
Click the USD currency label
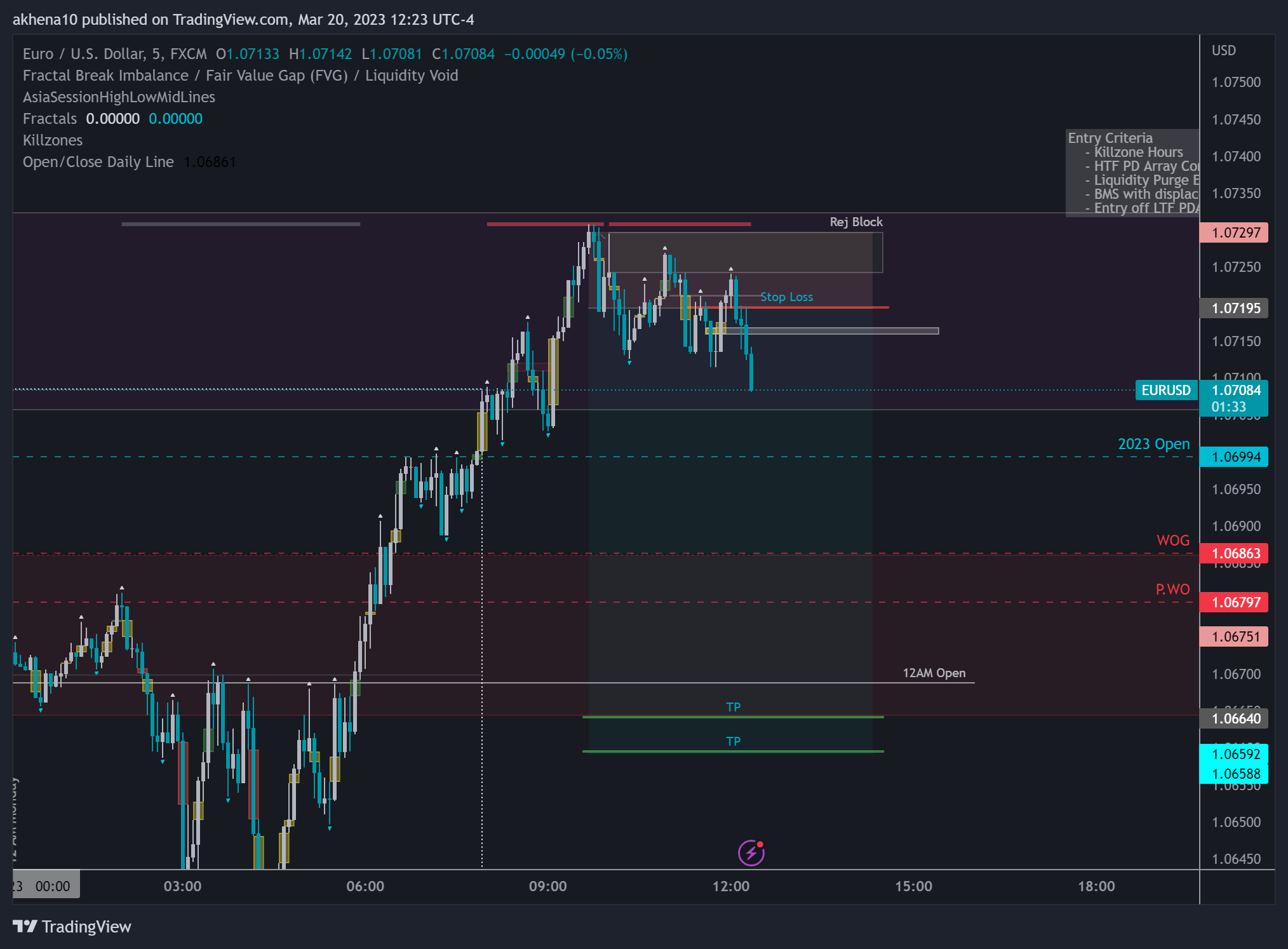pos(1223,50)
